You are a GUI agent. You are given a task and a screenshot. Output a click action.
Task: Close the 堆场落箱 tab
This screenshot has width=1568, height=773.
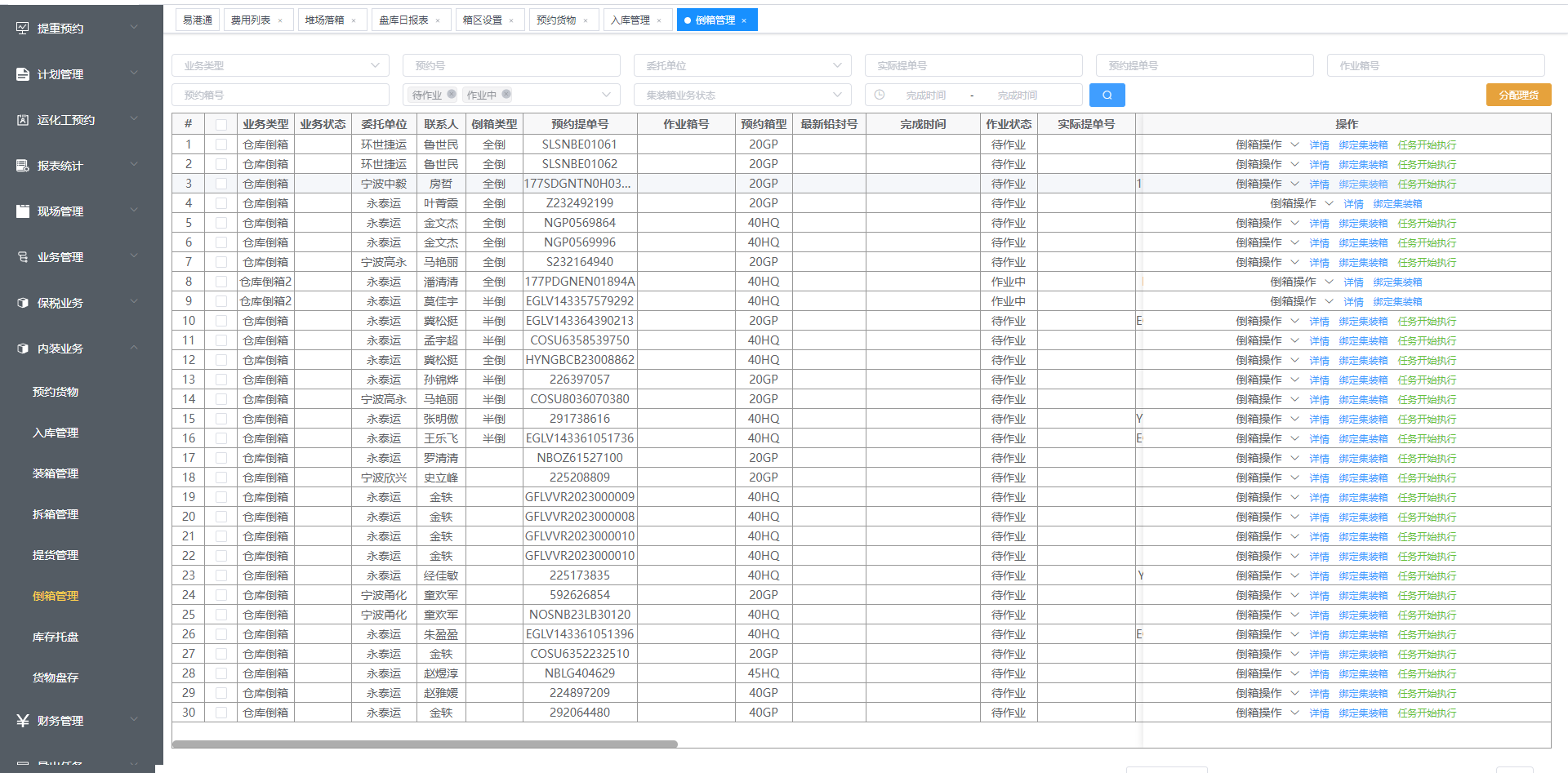(354, 20)
